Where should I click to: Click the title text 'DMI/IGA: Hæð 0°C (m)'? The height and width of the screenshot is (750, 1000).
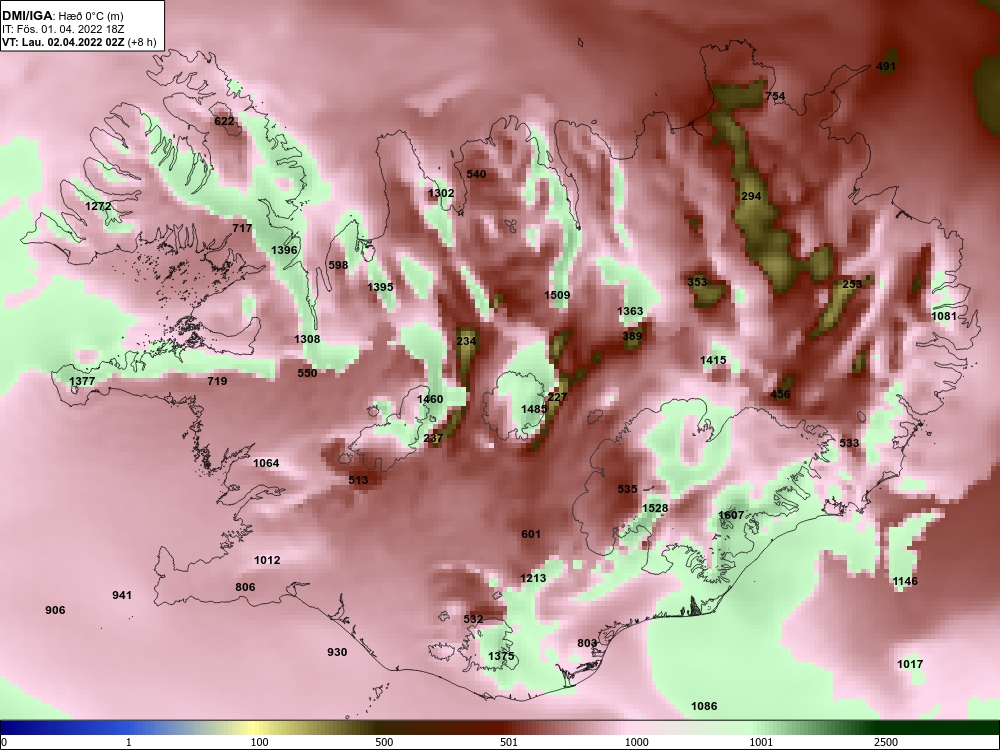coord(62,17)
